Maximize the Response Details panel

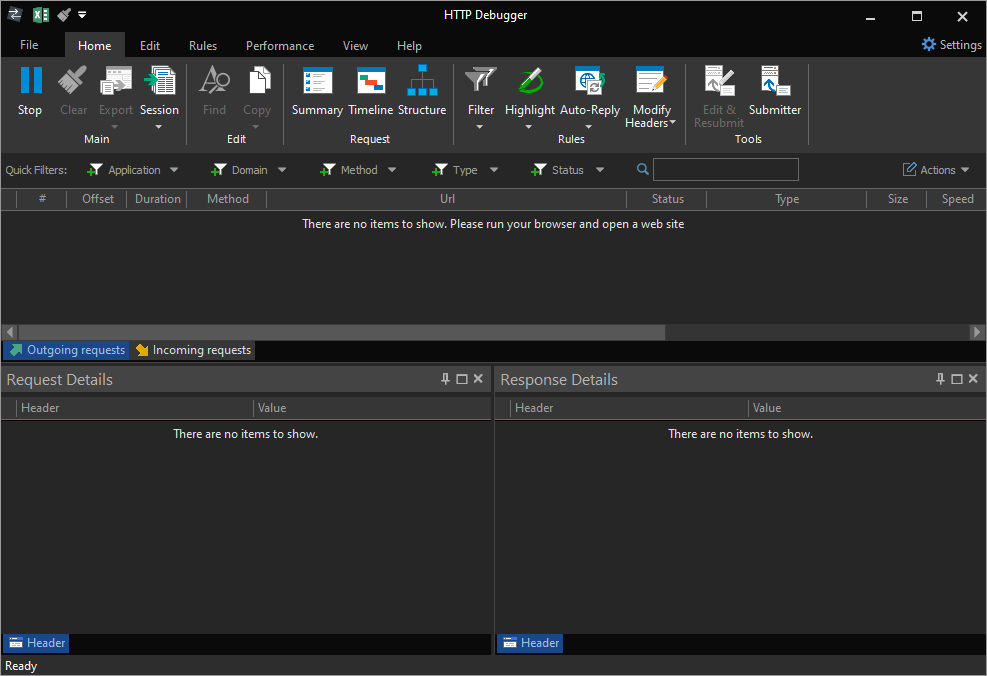(957, 379)
